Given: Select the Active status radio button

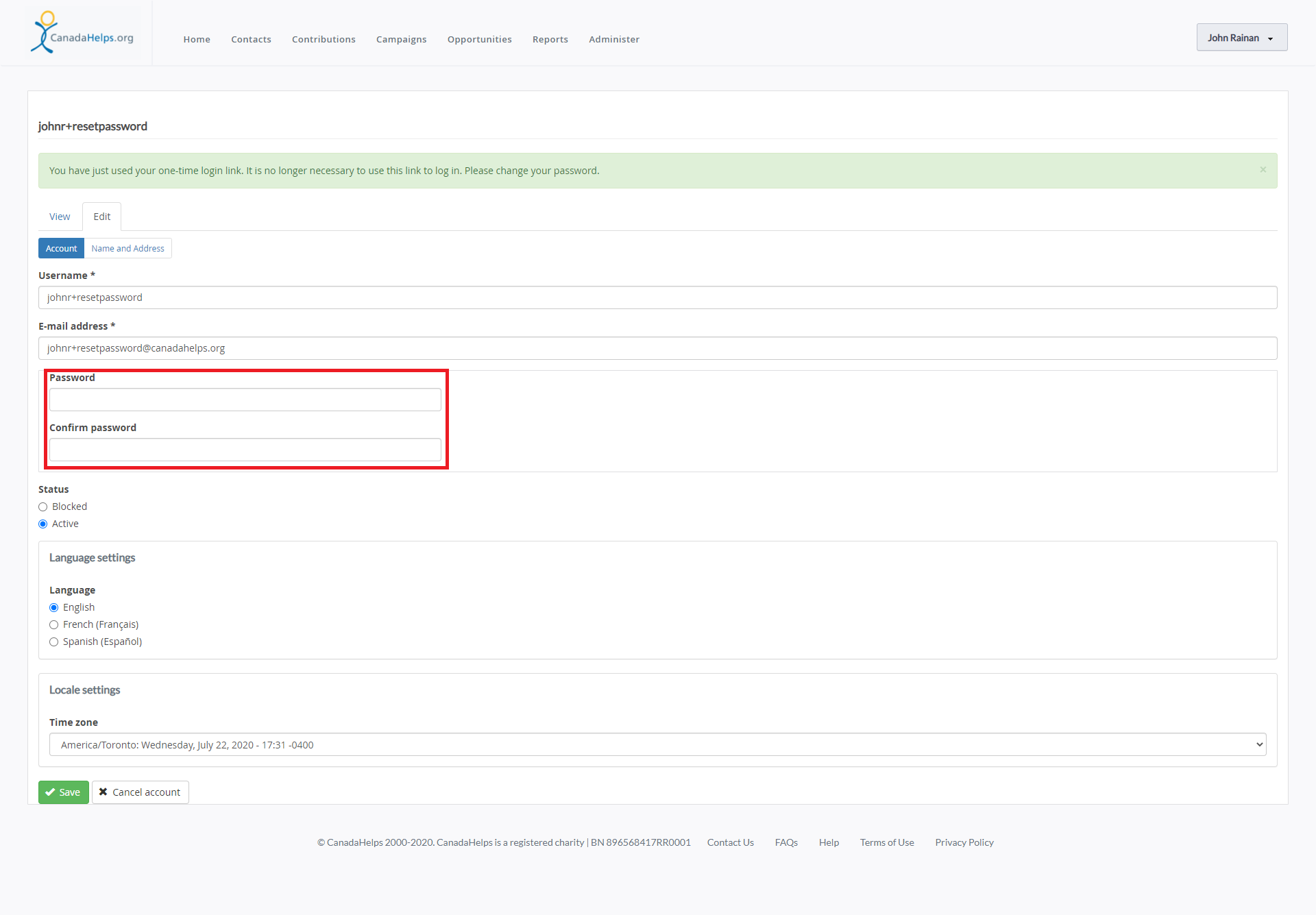Looking at the screenshot, I should (43, 524).
